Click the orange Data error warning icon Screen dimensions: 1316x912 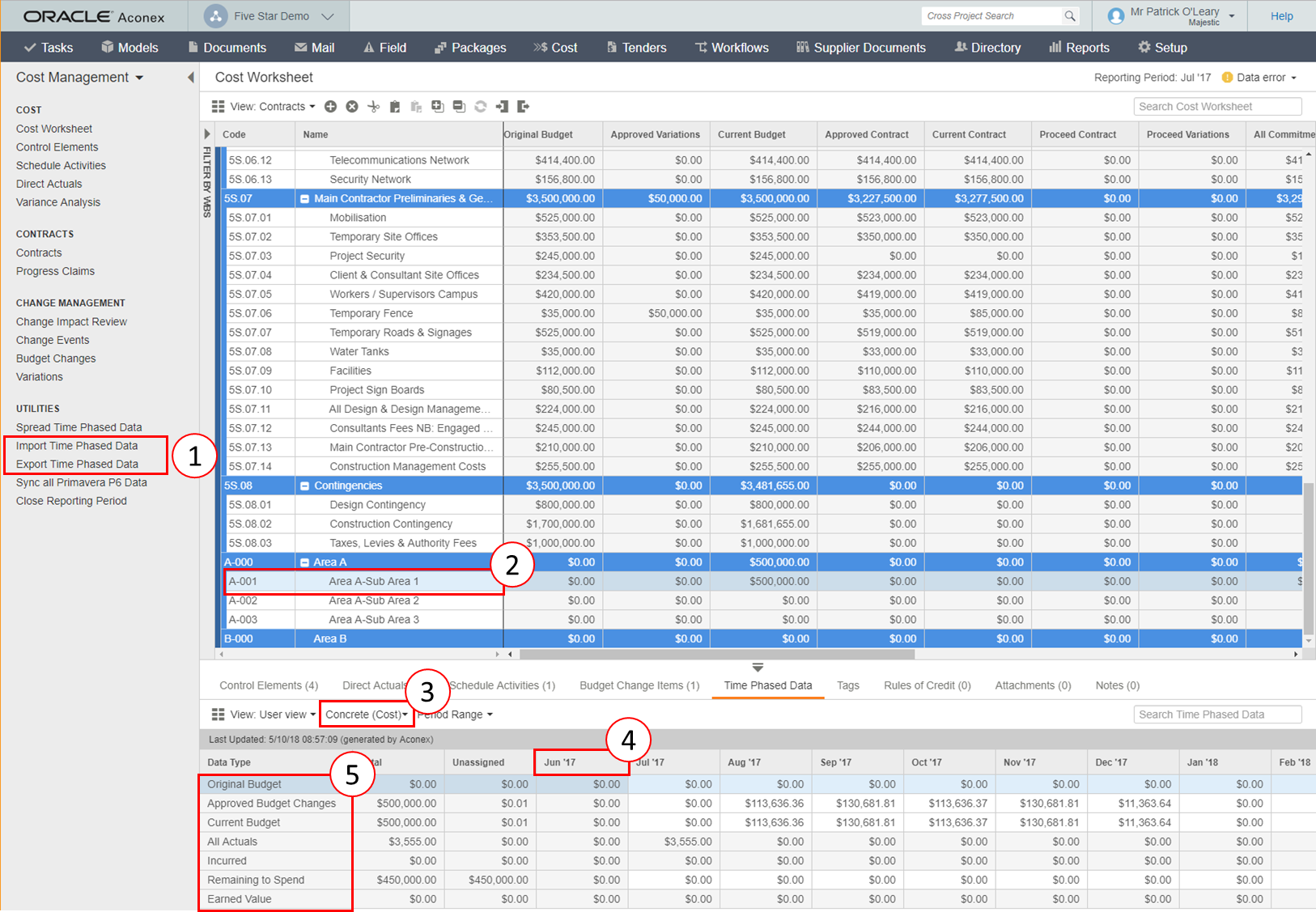1227,78
